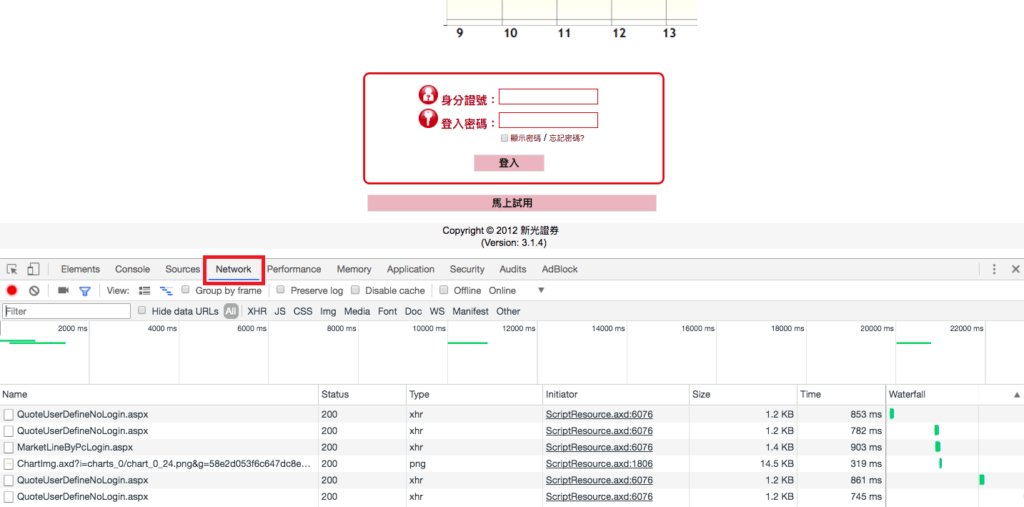1024x507 pixels.
Task: Open the Audits tab
Action: pos(513,269)
